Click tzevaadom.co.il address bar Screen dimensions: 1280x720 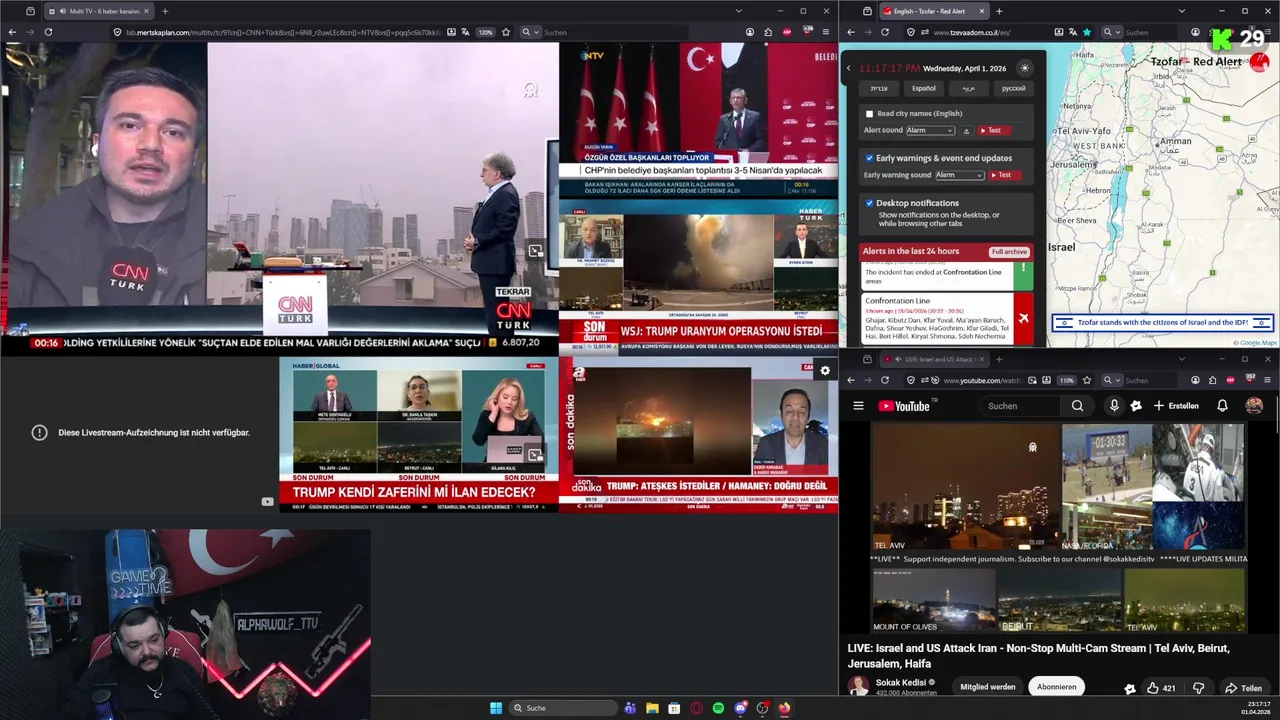(x=995, y=32)
